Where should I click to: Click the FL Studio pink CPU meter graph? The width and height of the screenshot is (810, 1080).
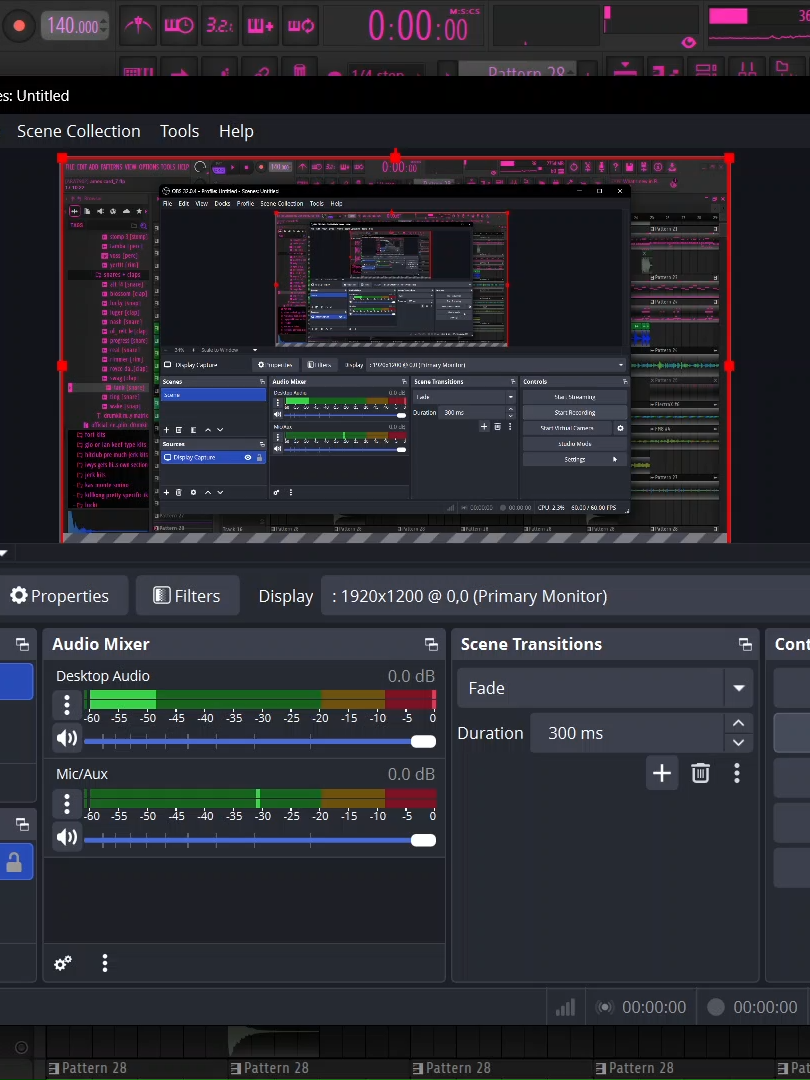pos(758,25)
